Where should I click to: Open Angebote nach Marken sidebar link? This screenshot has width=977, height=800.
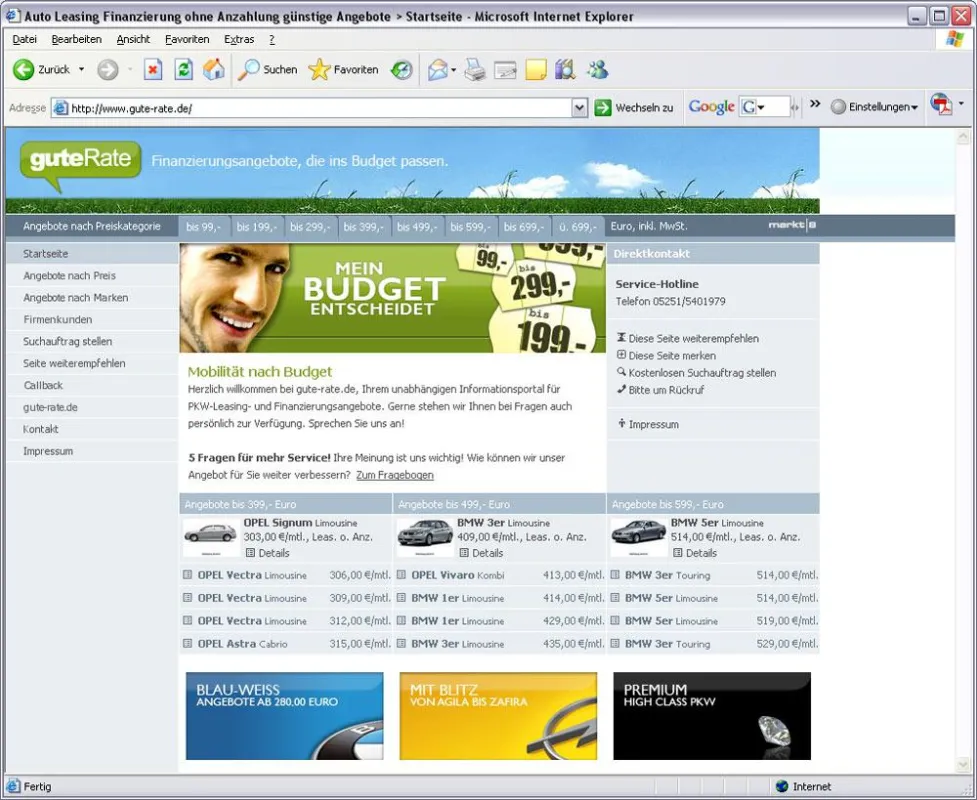coord(75,298)
